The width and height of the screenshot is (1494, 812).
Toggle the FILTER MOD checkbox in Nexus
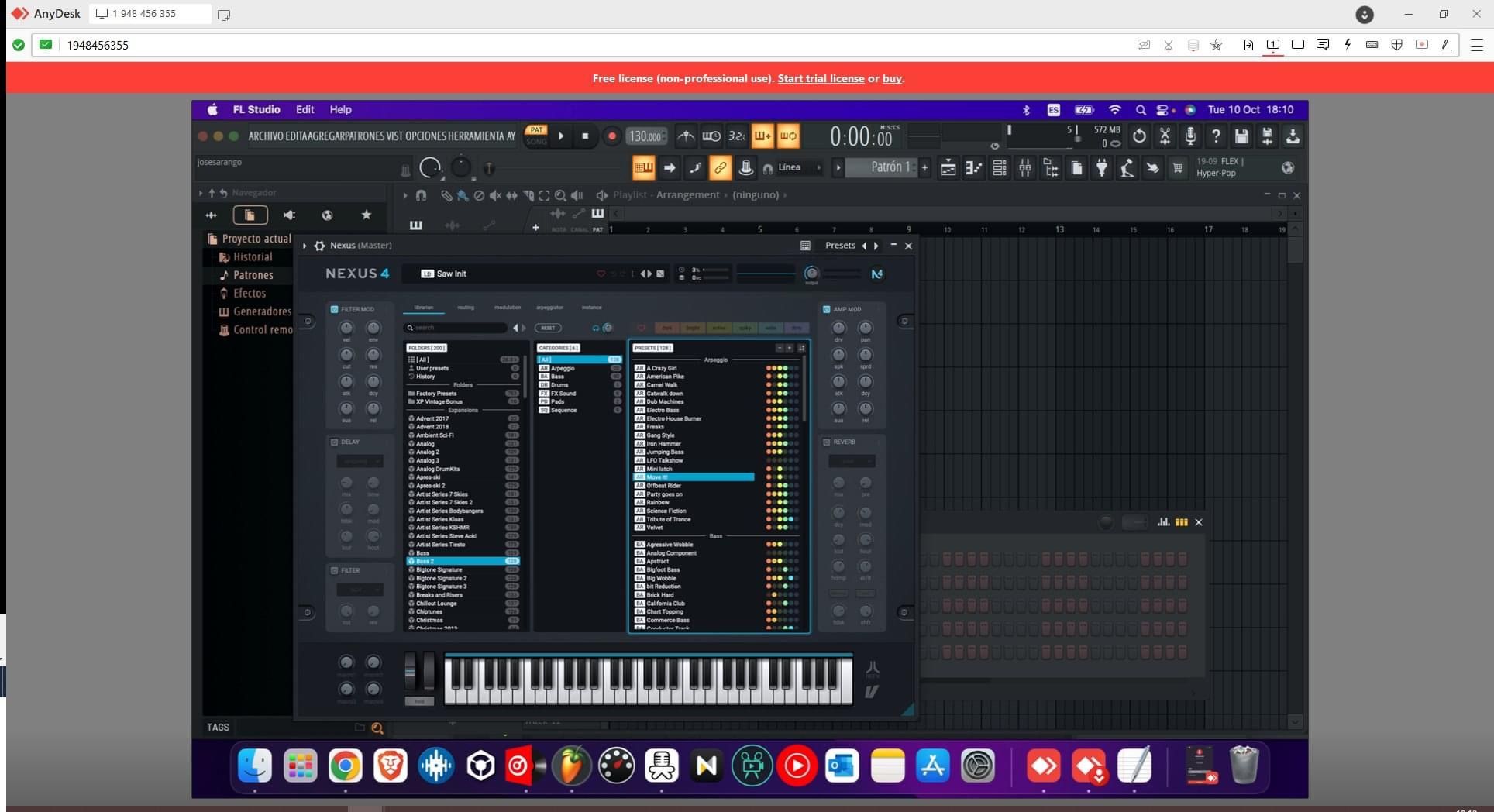coord(335,309)
